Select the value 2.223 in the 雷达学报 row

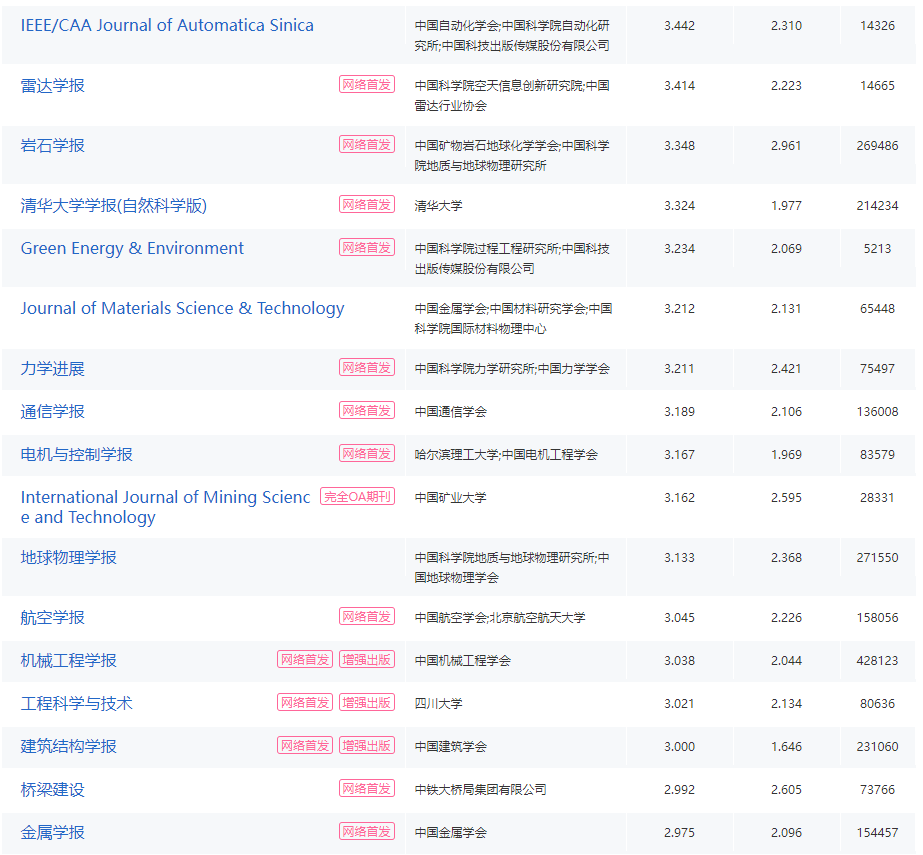pos(786,86)
